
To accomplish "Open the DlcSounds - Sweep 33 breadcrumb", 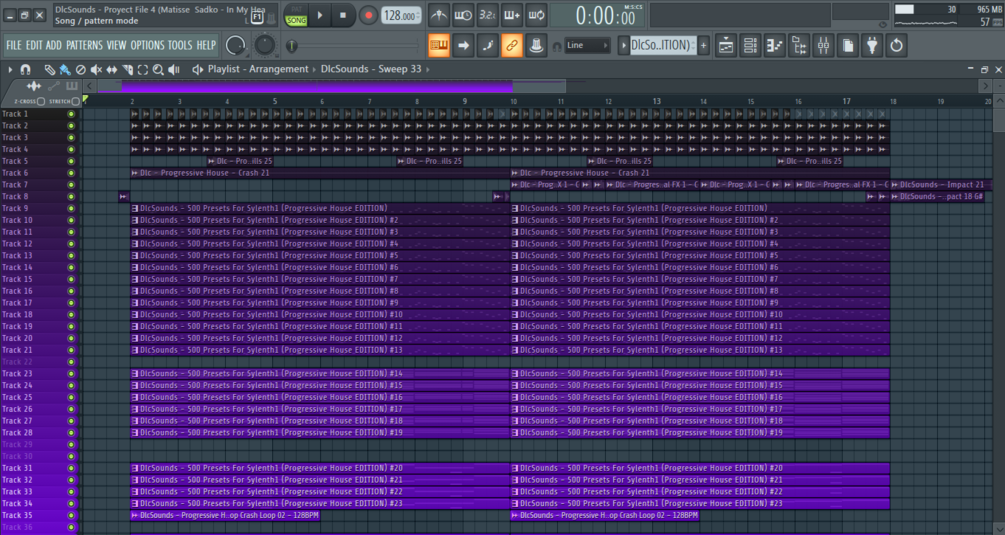I will [371, 69].
